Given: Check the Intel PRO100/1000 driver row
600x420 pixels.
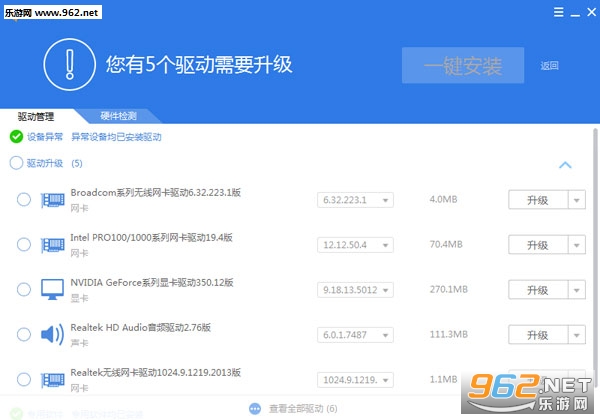Looking at the screenshot, I should (24, 244).
